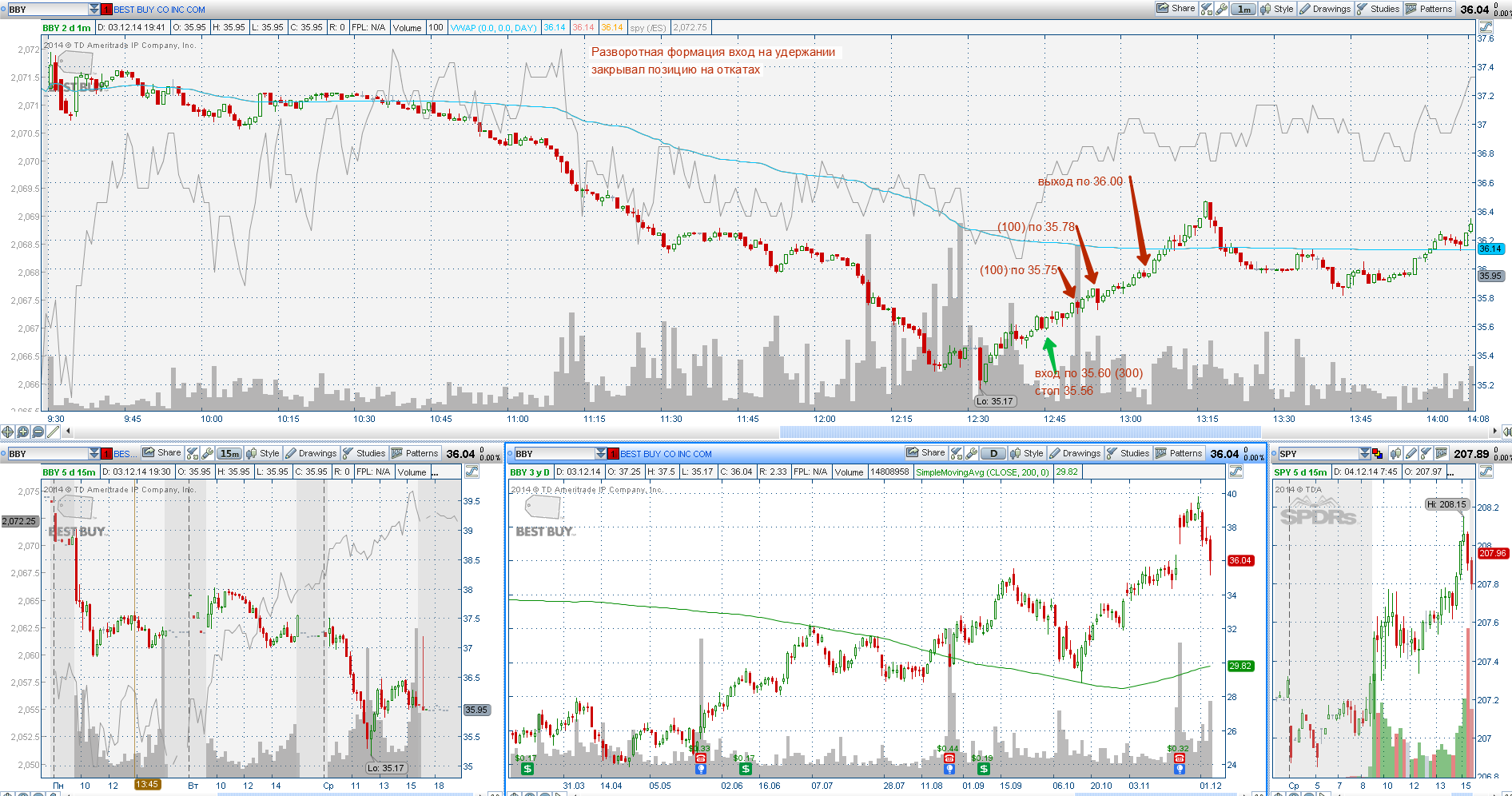Open Edit studies icon in BBY daily chart
This screenshot has width=1512, height=796.
coord(956,453)
